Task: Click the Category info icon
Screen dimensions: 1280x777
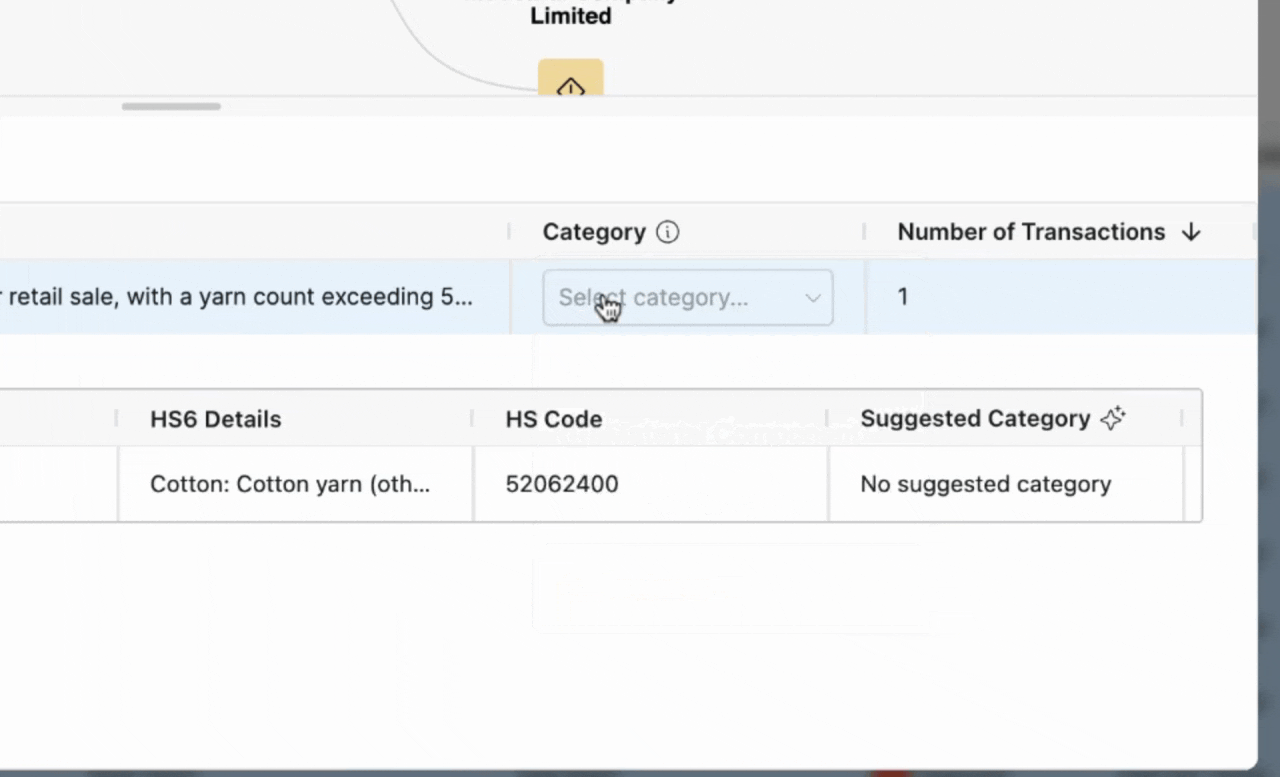Action: click(667, 232)
